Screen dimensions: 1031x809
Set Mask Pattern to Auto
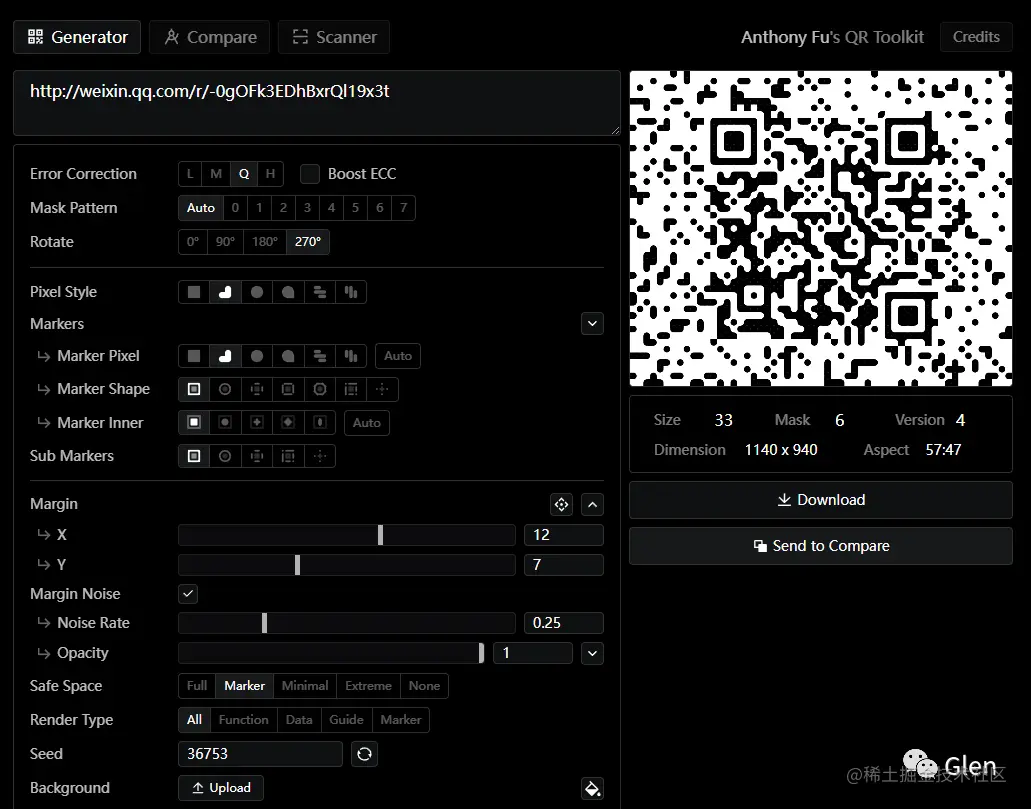pyautogui.click(x=201, y=208)
